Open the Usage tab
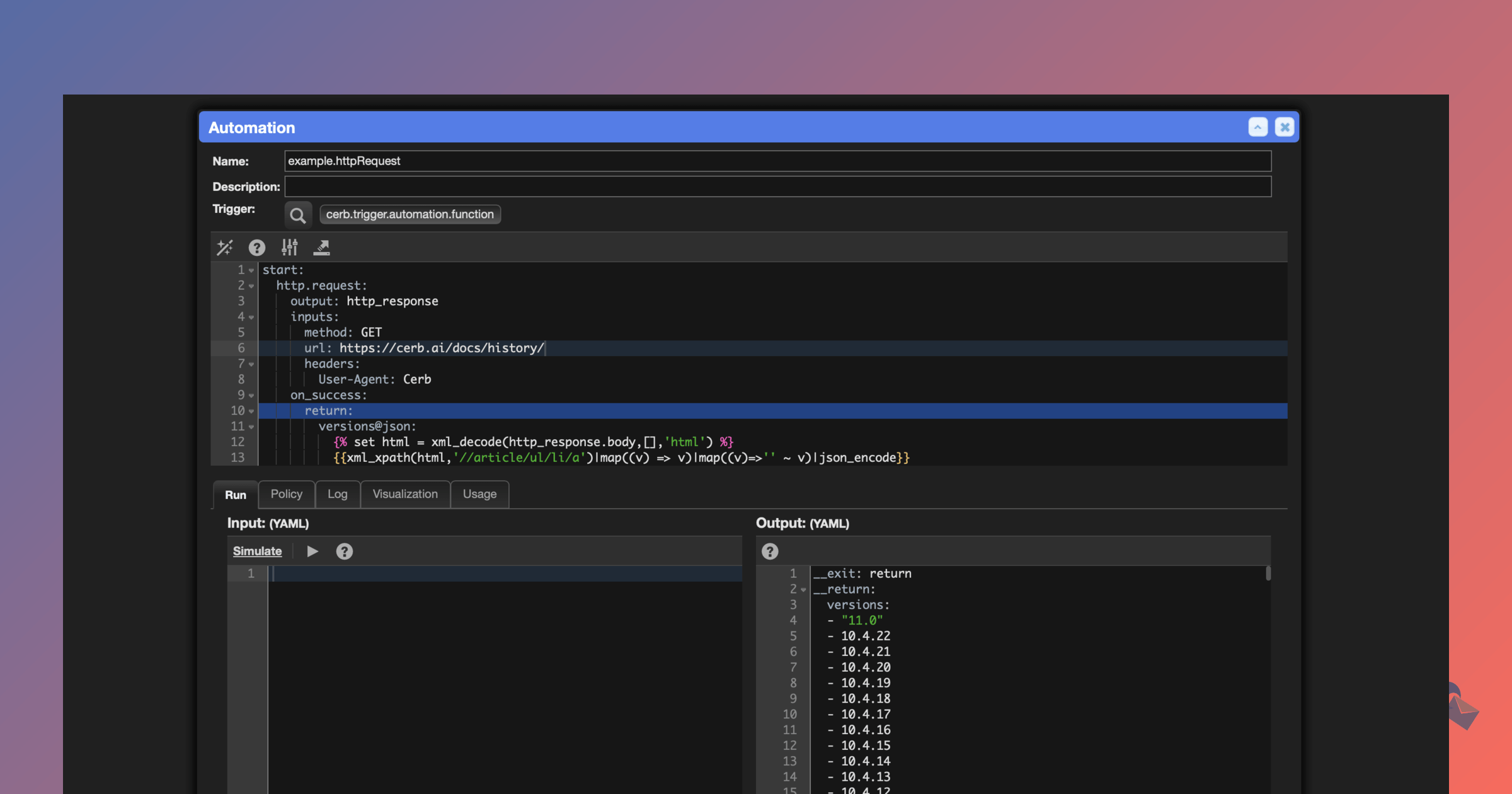 [x=479, y=494]
